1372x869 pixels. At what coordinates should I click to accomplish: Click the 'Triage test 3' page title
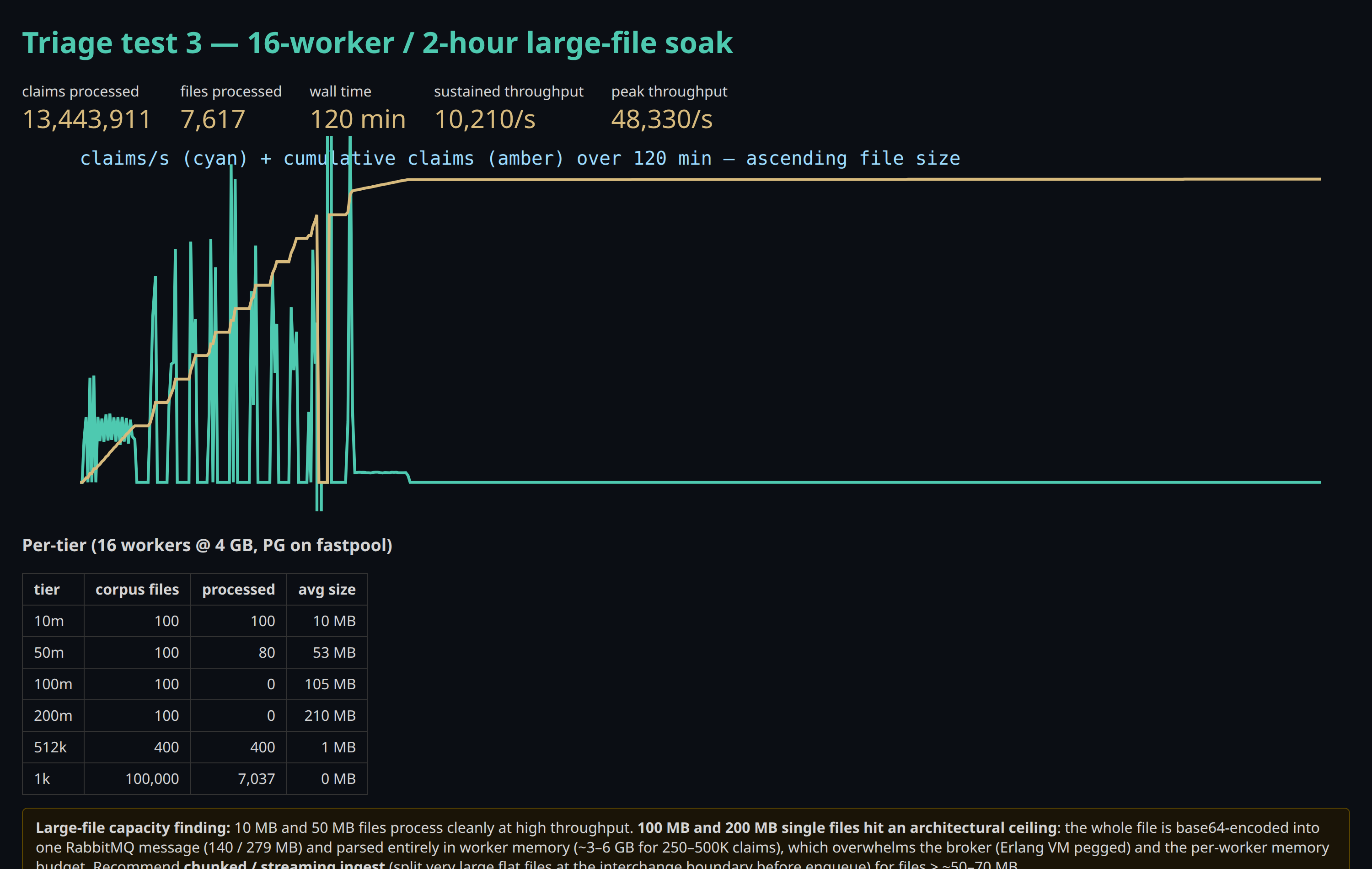(377, 43)
